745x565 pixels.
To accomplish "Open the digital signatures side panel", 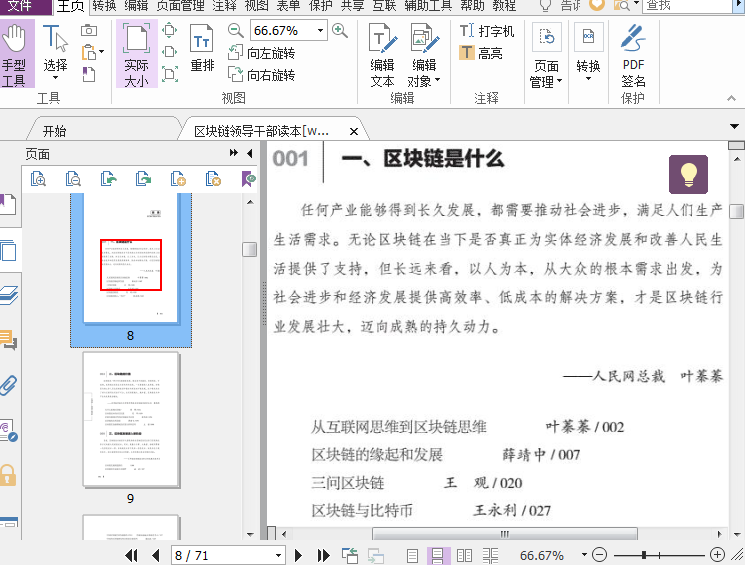I will coord(9,431).
